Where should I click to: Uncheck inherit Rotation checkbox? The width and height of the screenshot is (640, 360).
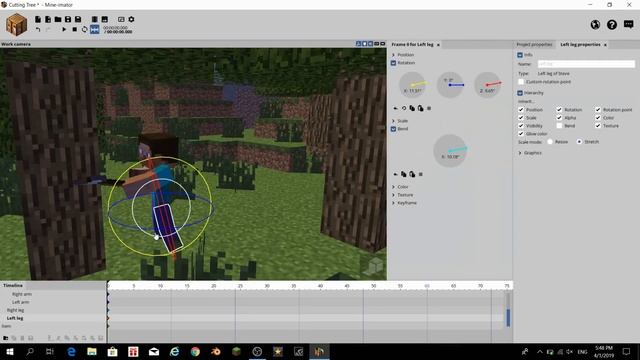click(559, 110)
